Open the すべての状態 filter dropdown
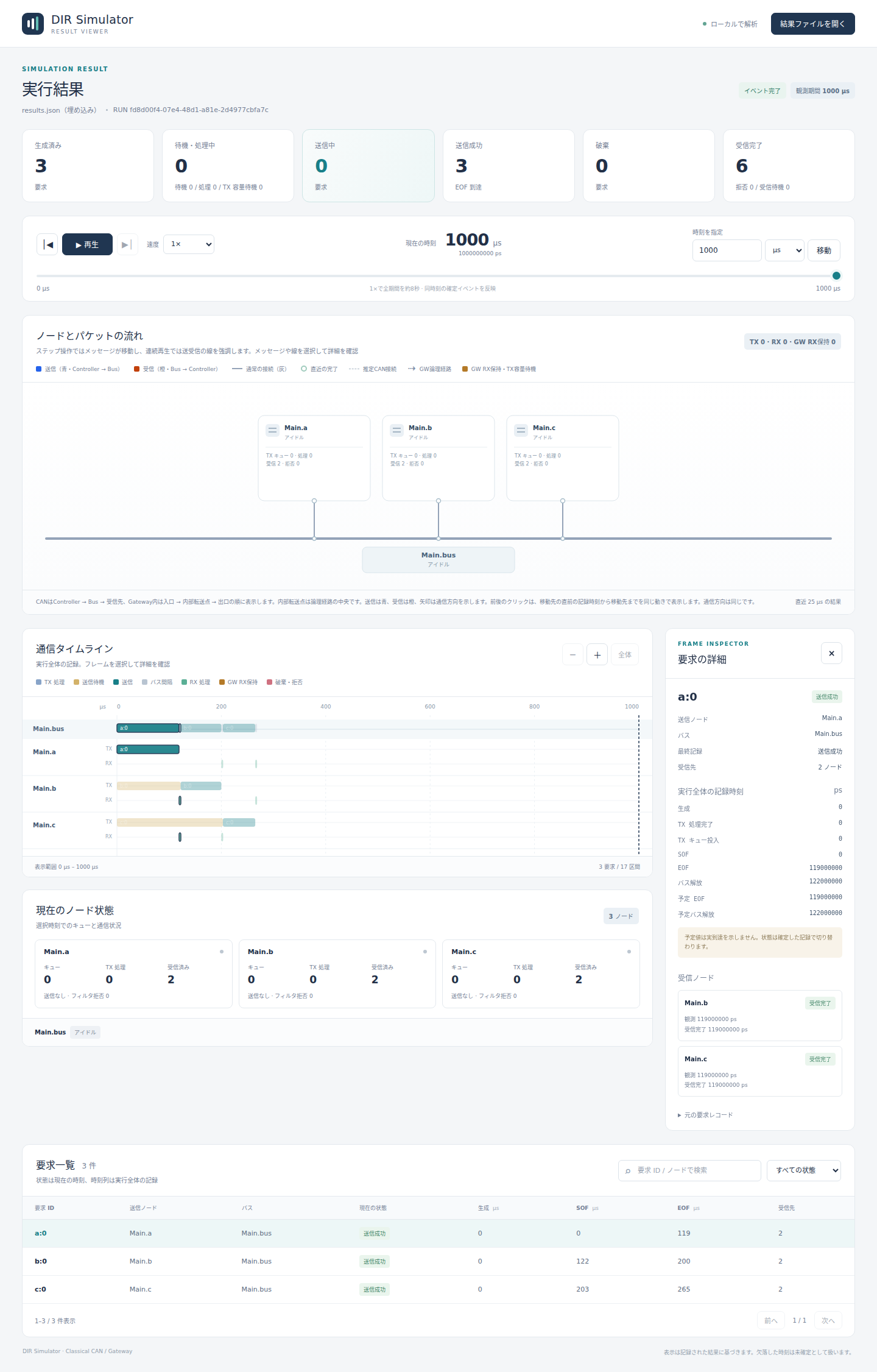The height and width of the screenshot is (1372, 877). click(x=804, y=1170)
